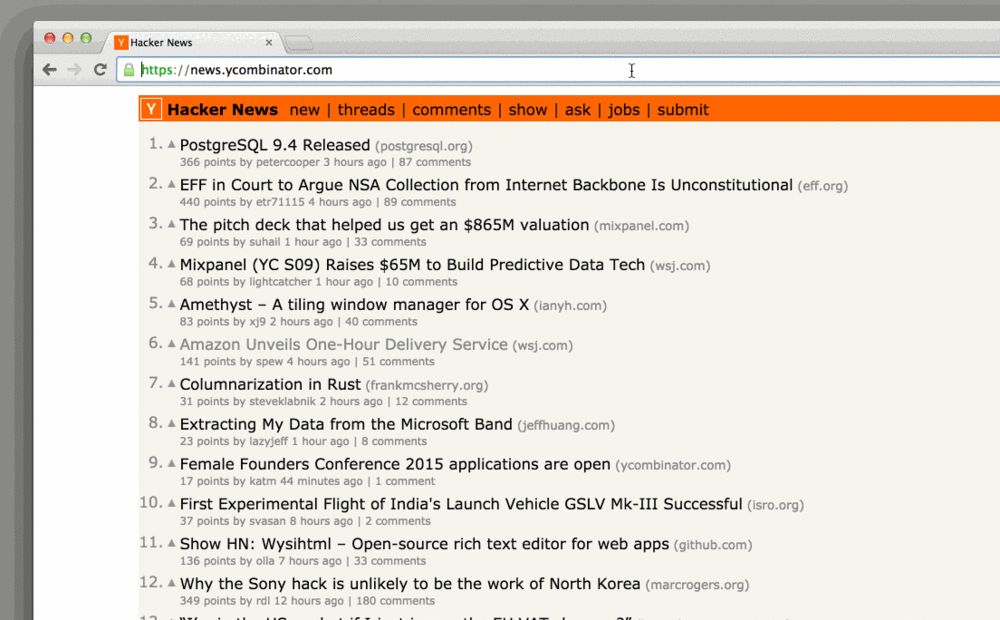
Task: Click the Hacker News title link
Action: (223, 110)
